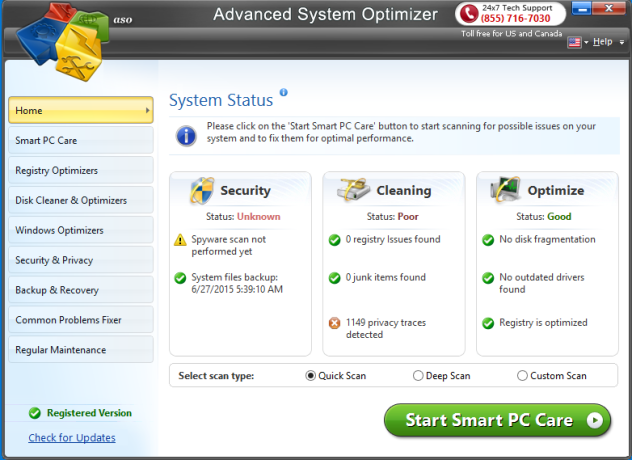Minimize the Advanced System Optimizer window
The image size is (632, 460).
click(582, 8)
